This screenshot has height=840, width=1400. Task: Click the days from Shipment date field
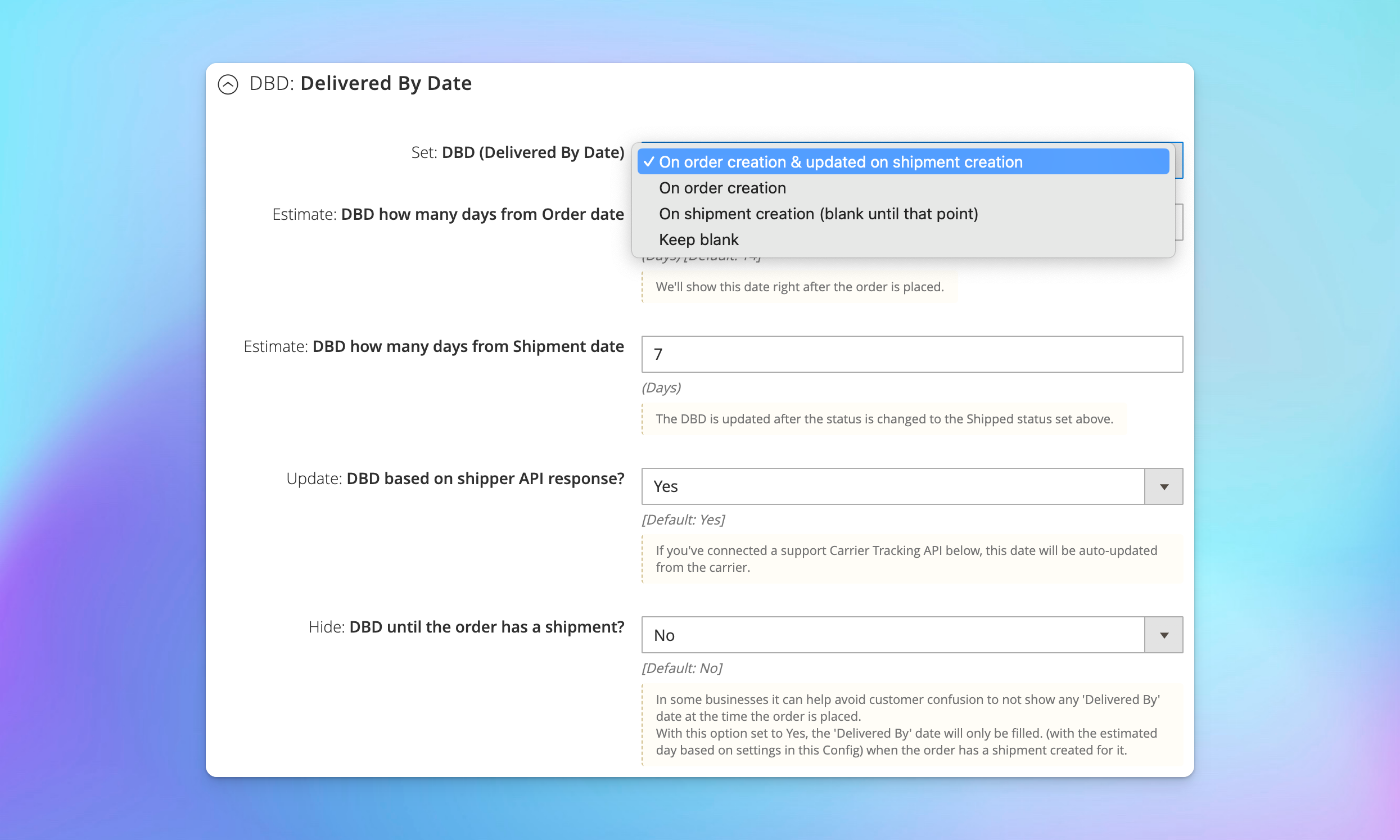click(x=911, y=354)
